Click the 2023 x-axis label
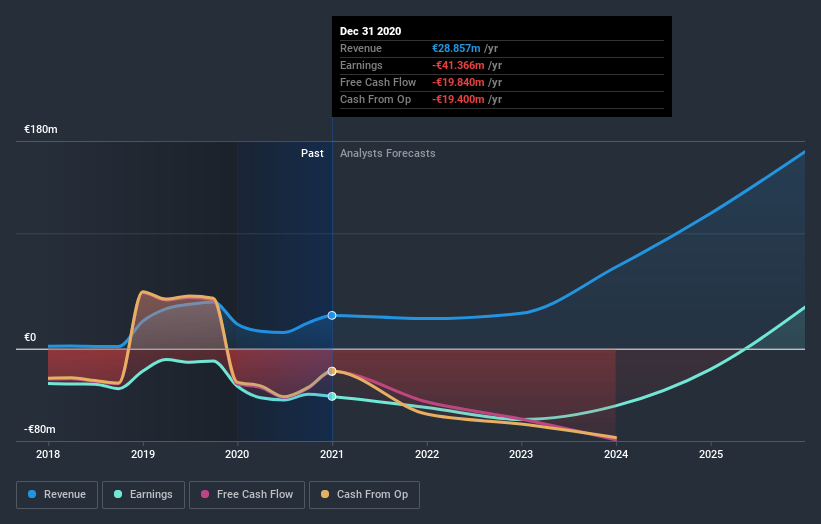 point(521,454)
